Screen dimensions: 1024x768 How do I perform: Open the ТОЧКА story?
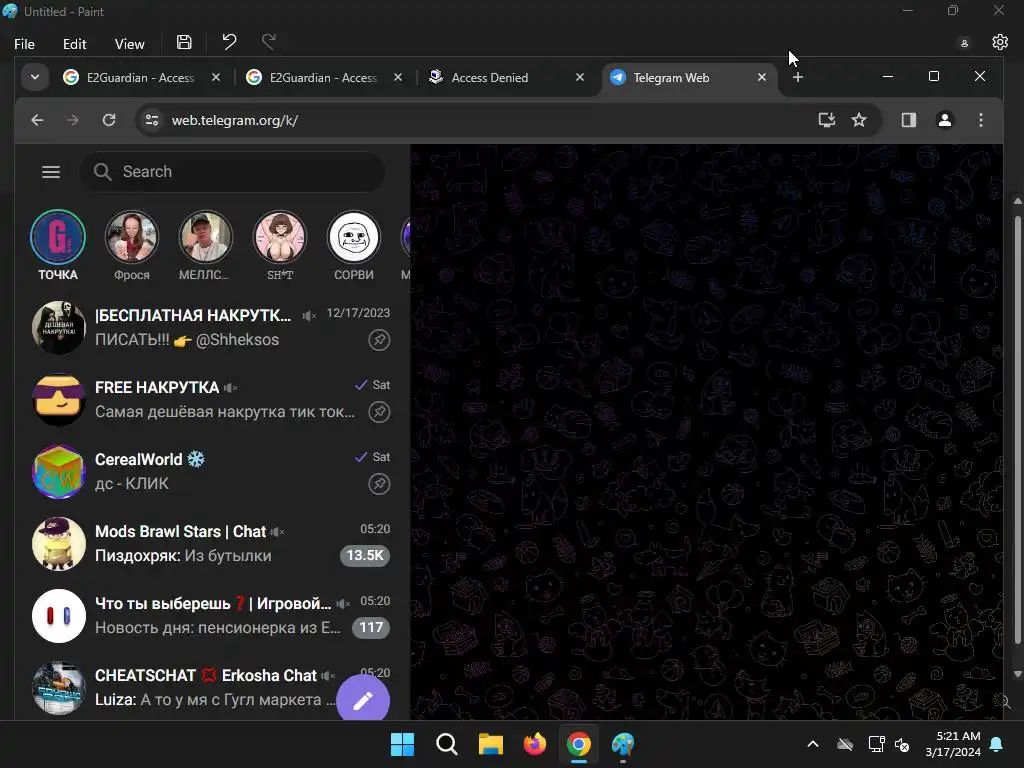click(57, 245)
